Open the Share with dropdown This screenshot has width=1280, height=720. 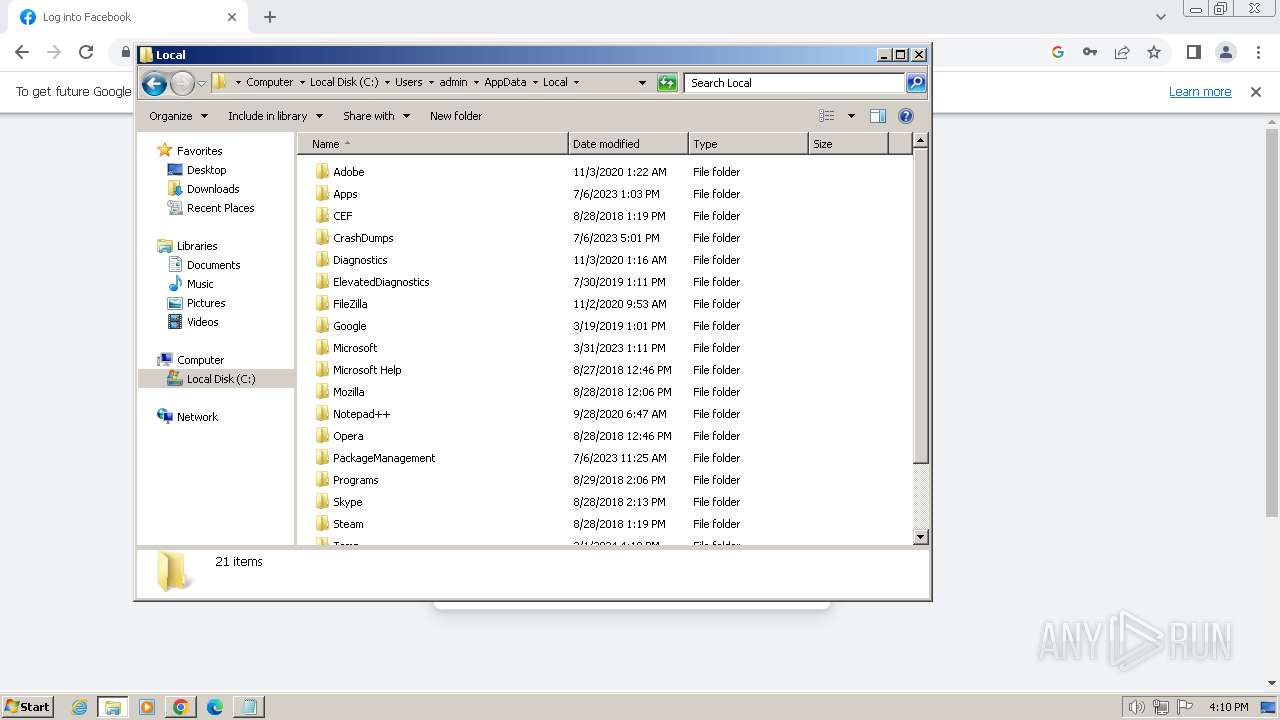[x=376, y=116]
